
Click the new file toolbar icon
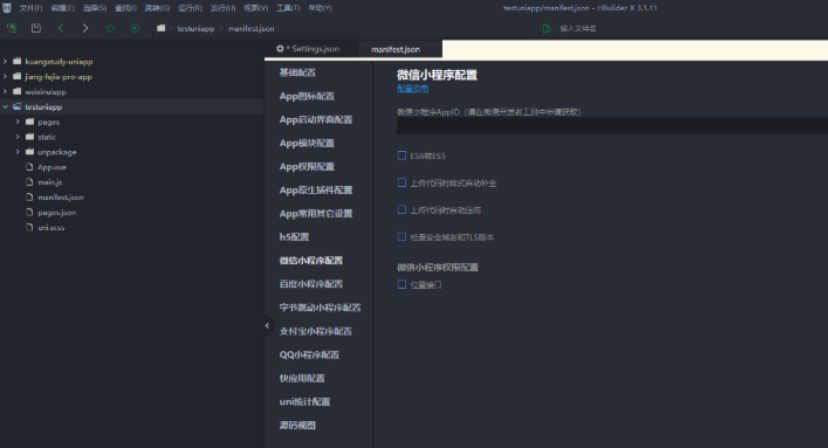coord(11,29)
